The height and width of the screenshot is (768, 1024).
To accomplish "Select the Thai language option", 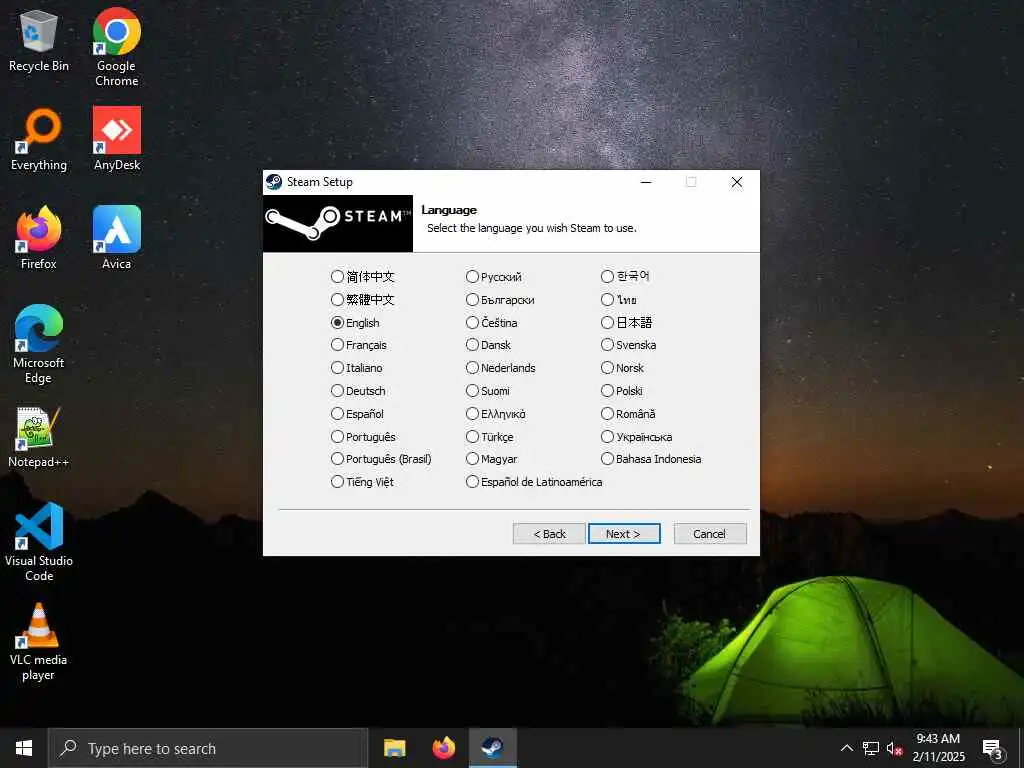I will tap(619, 300).
